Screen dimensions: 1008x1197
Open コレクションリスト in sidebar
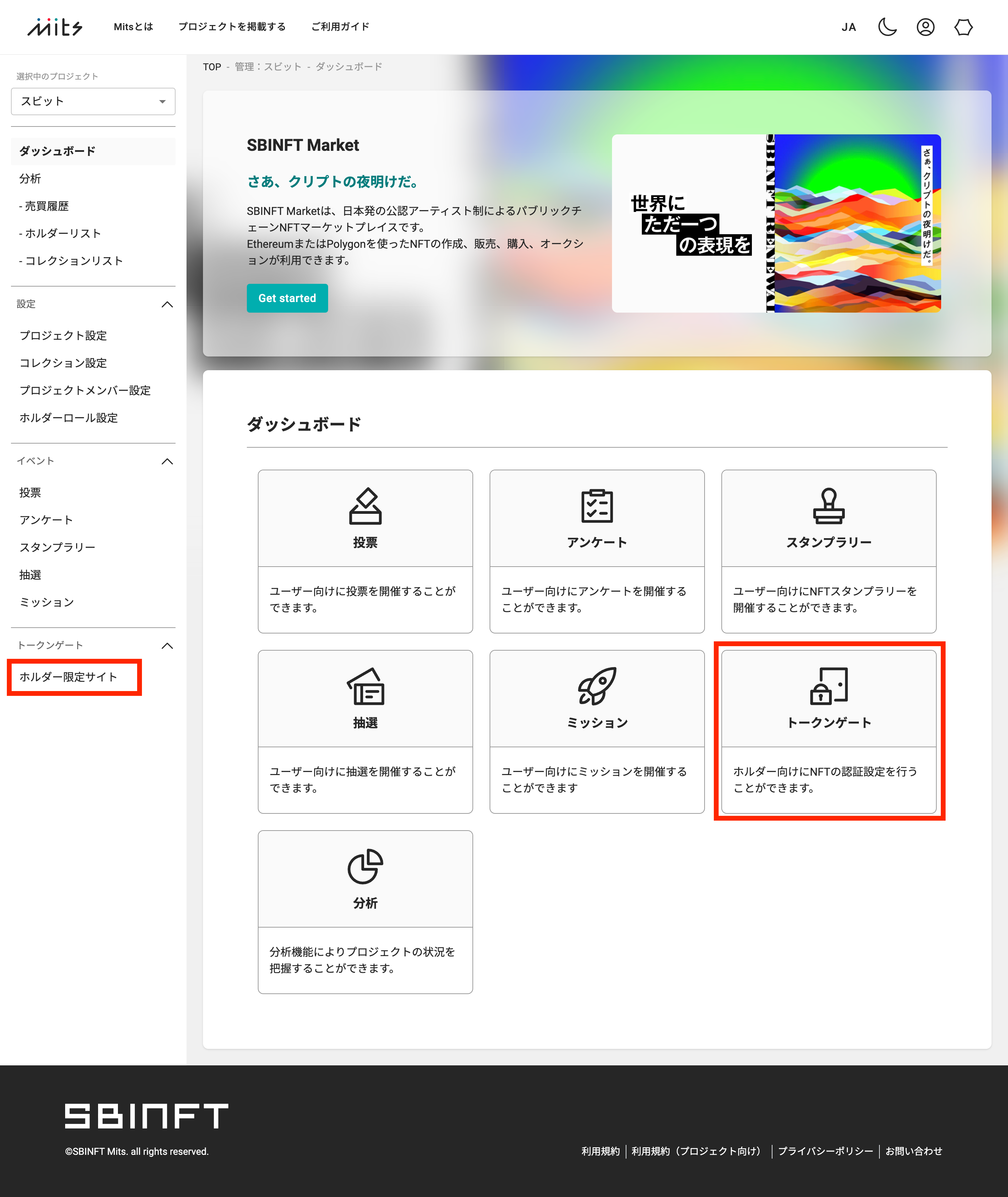point(71,261)
